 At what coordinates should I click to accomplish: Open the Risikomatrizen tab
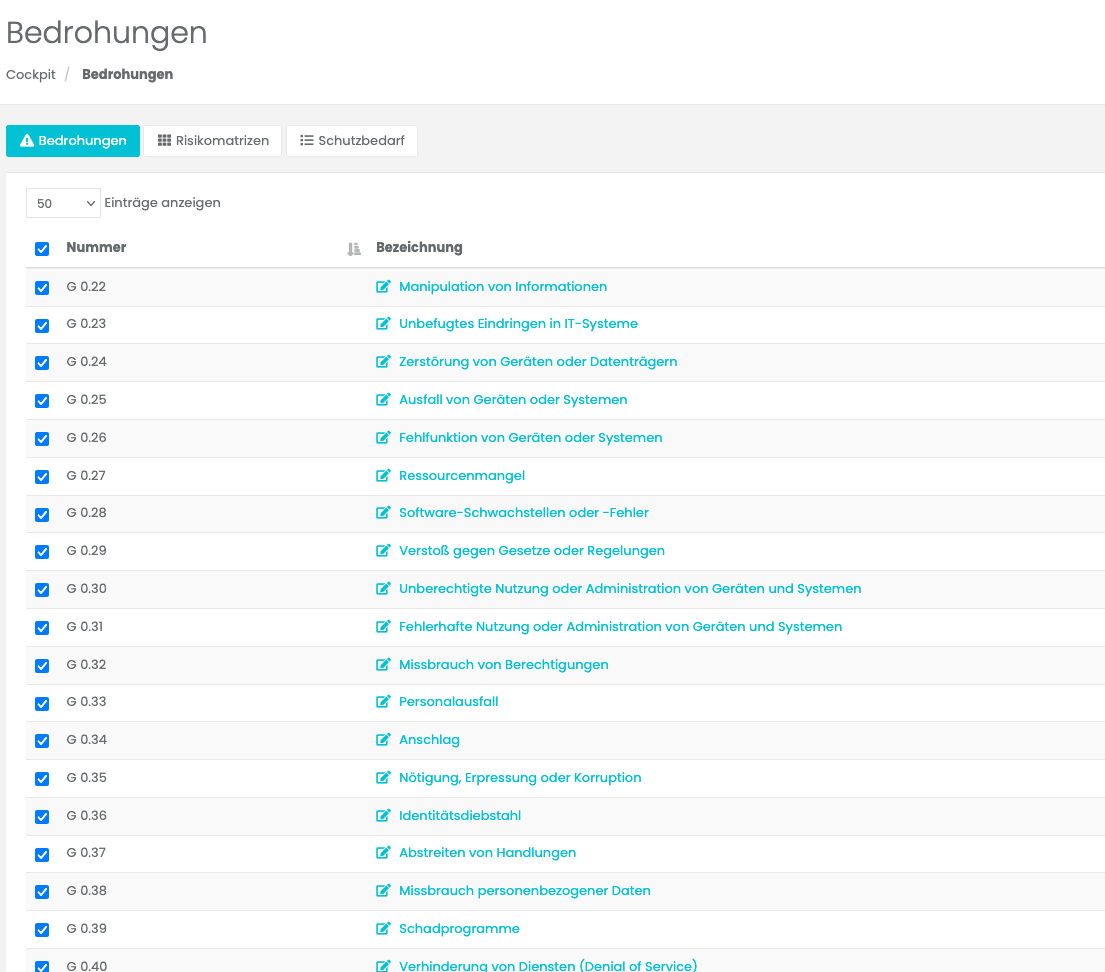click(x=213, y=141)
